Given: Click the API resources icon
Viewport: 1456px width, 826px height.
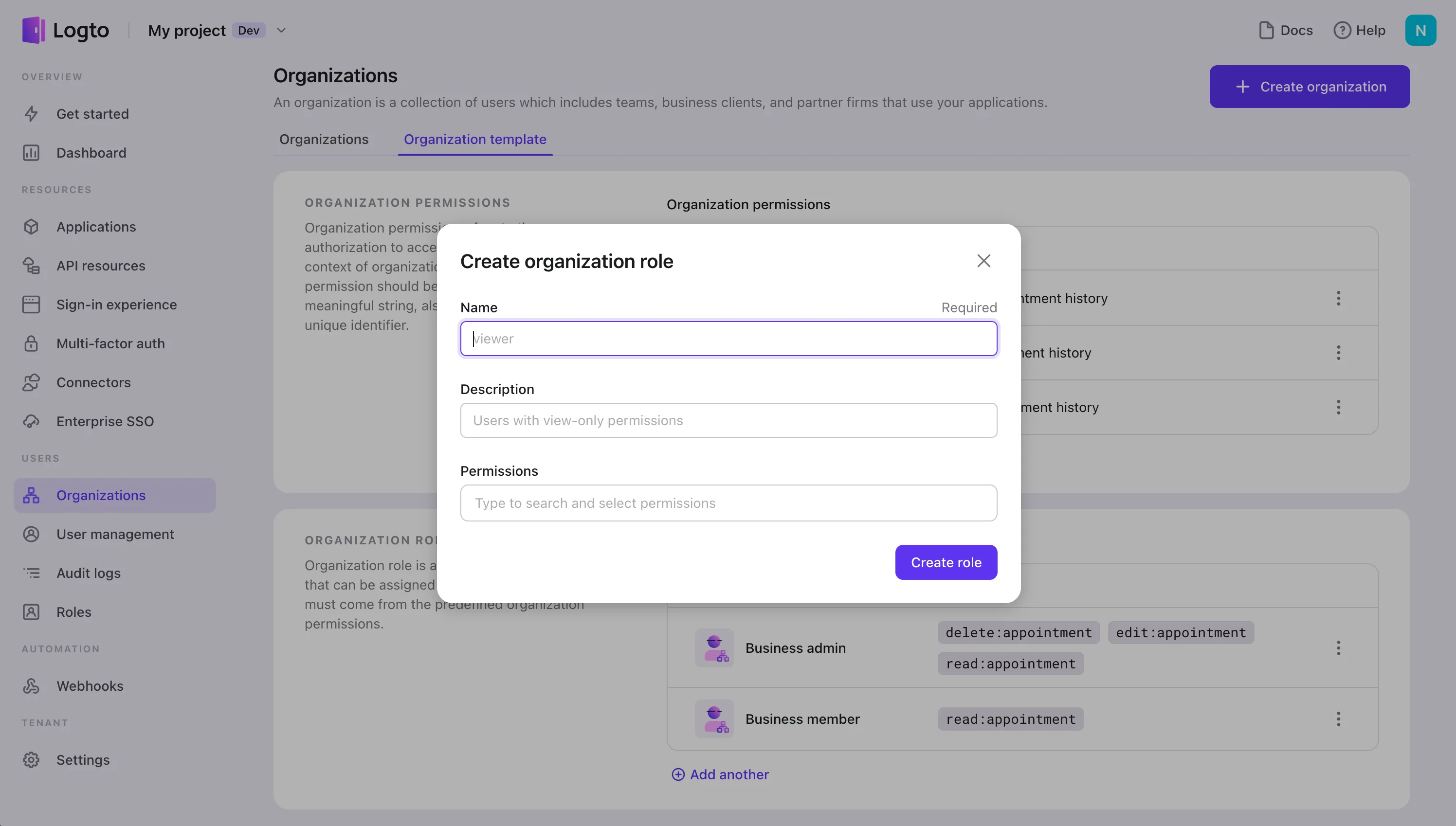Looking at the screenshot, I should click(31, 266).
